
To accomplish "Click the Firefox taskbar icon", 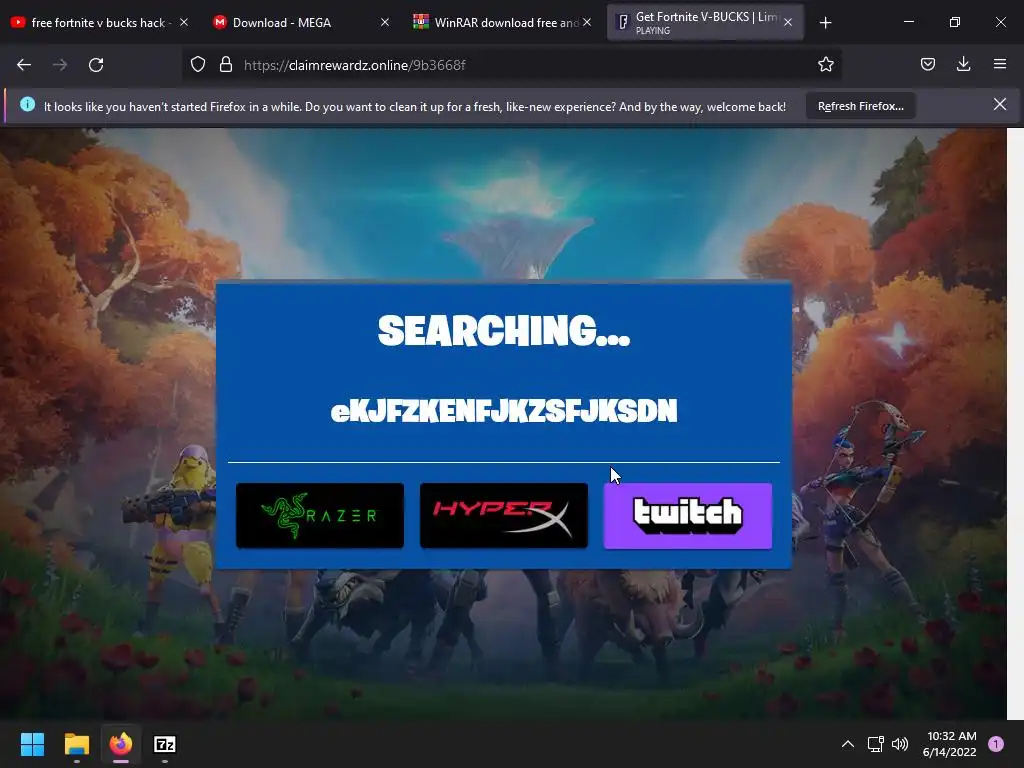I will (121, 744).
